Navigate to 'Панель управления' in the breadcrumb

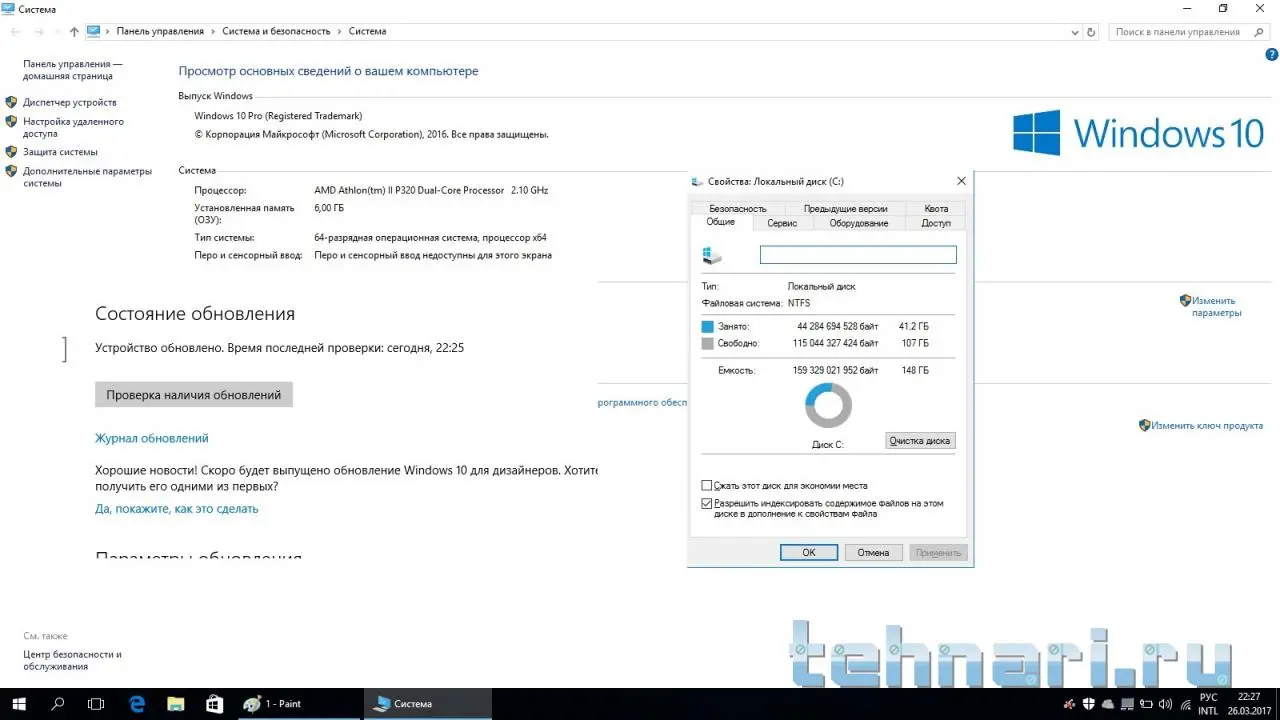click(160, 31)
